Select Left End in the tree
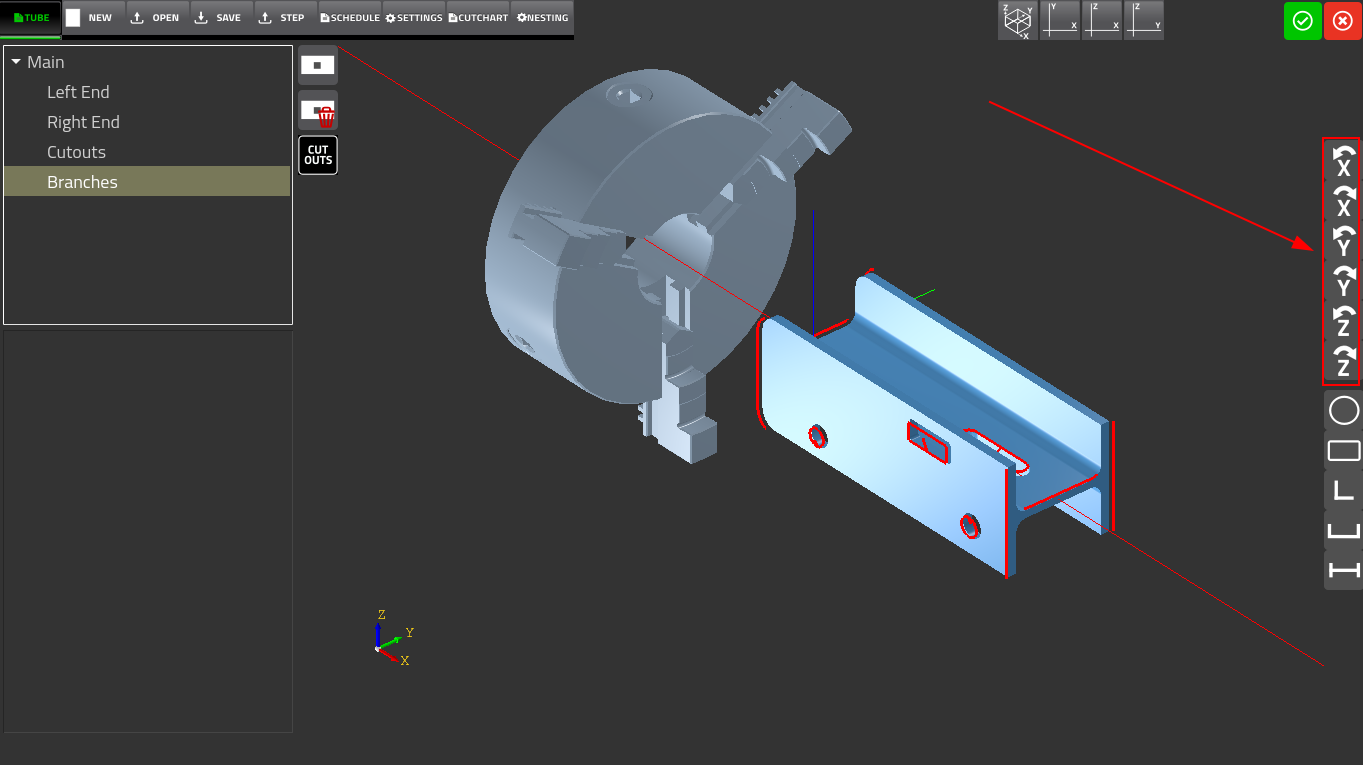Image resolution: width=1363 pixels, height=765 pixels. pos(78,91)
